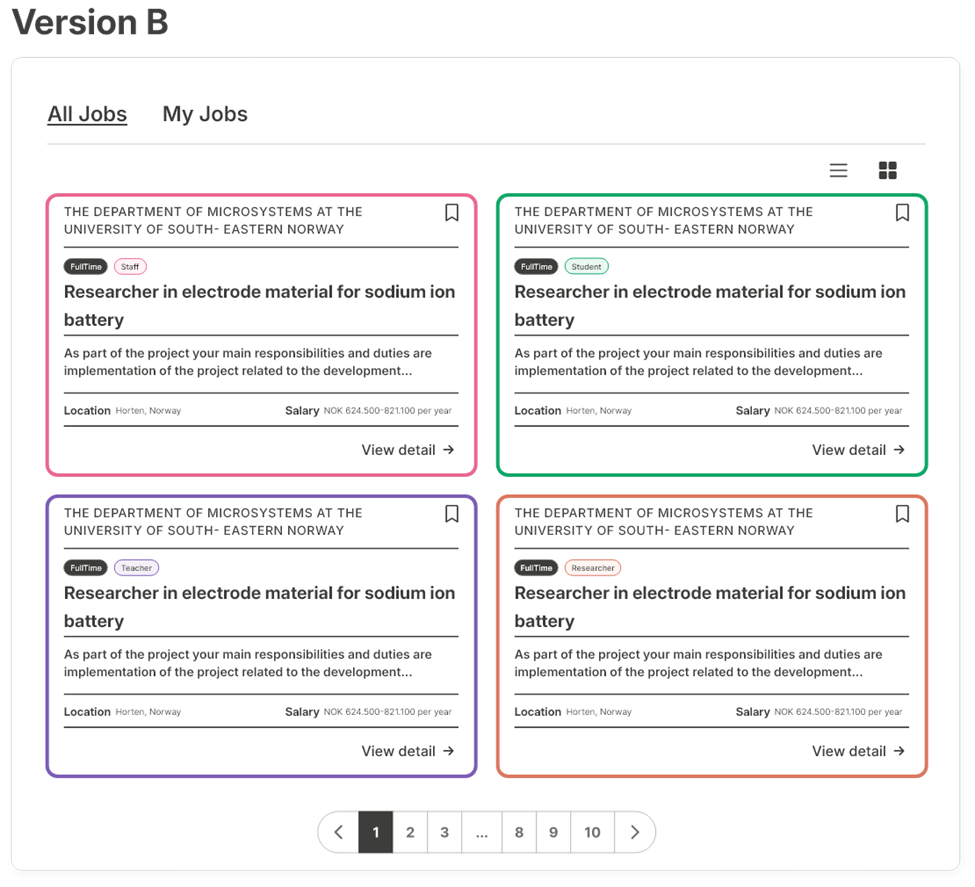
Task: View detail of the Staff job card
Action: click(x=408, y=450)
